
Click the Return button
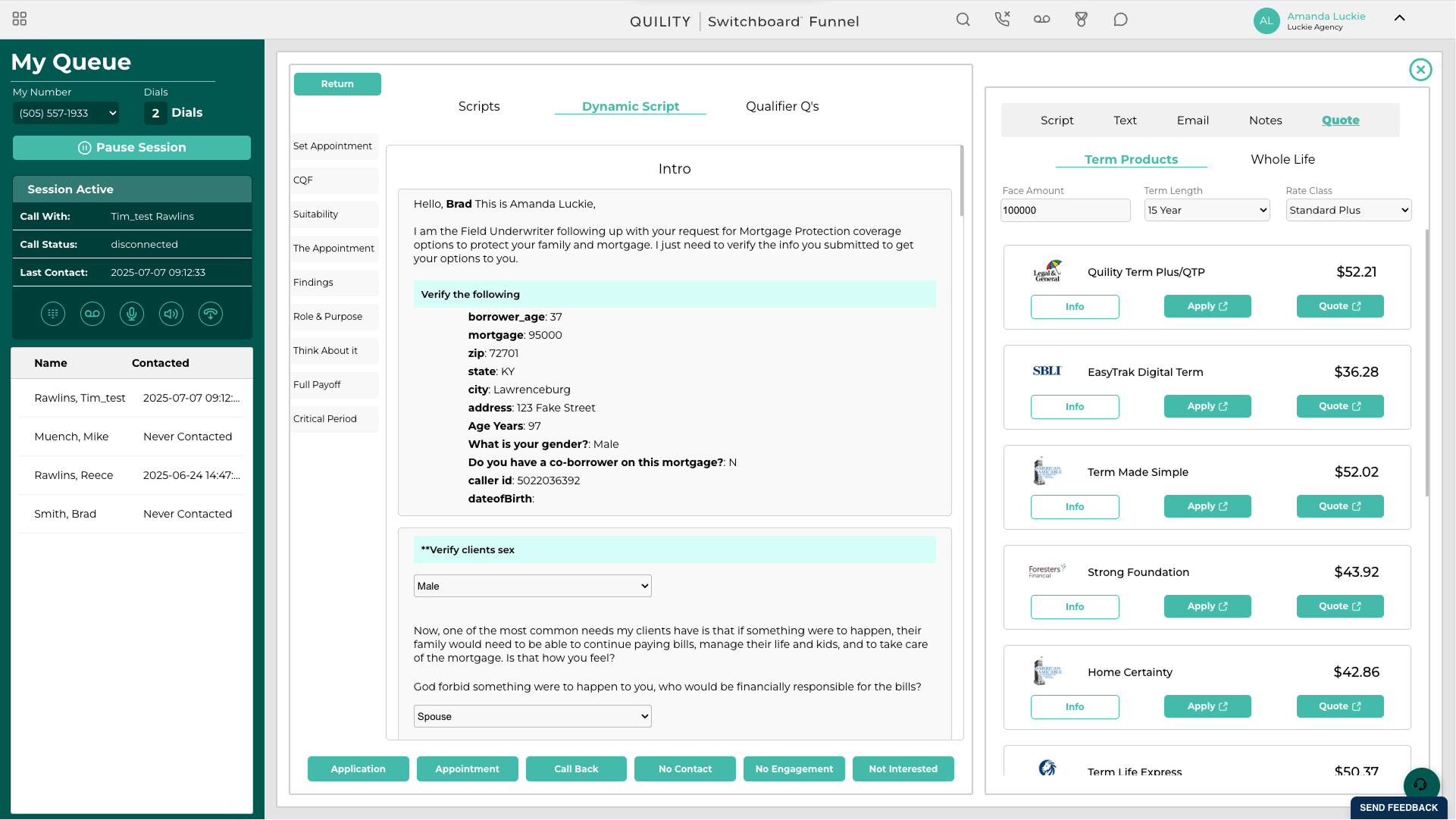point(337,84)
